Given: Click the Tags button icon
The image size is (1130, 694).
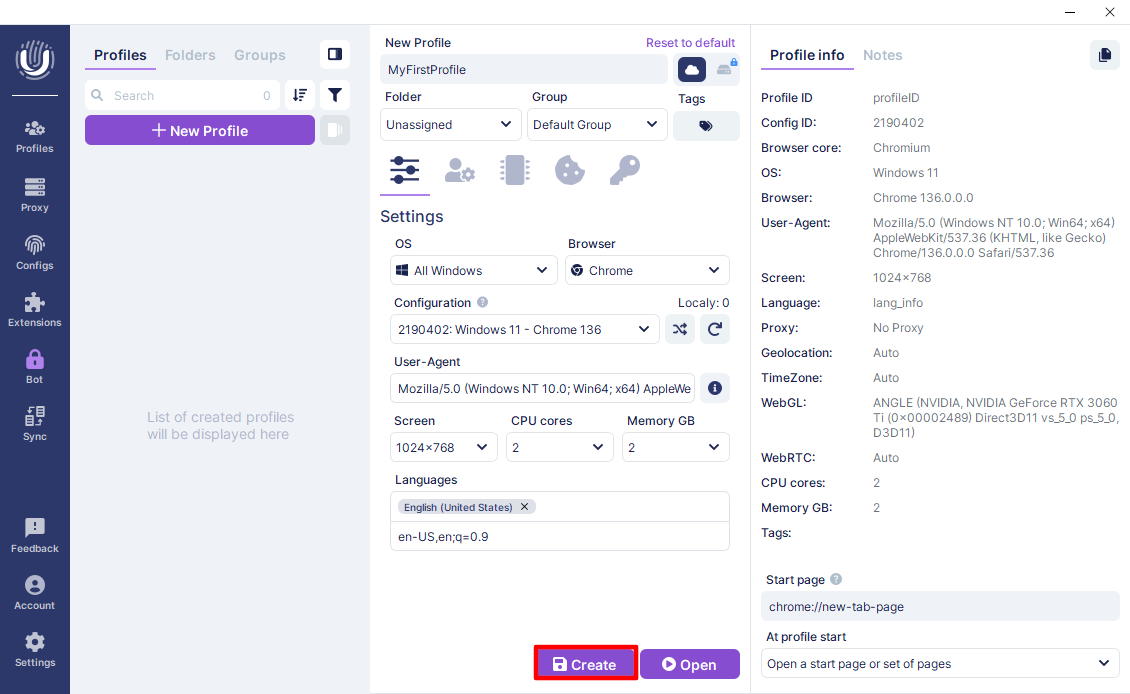Looking at the screenshot, I should pos(706,126).
